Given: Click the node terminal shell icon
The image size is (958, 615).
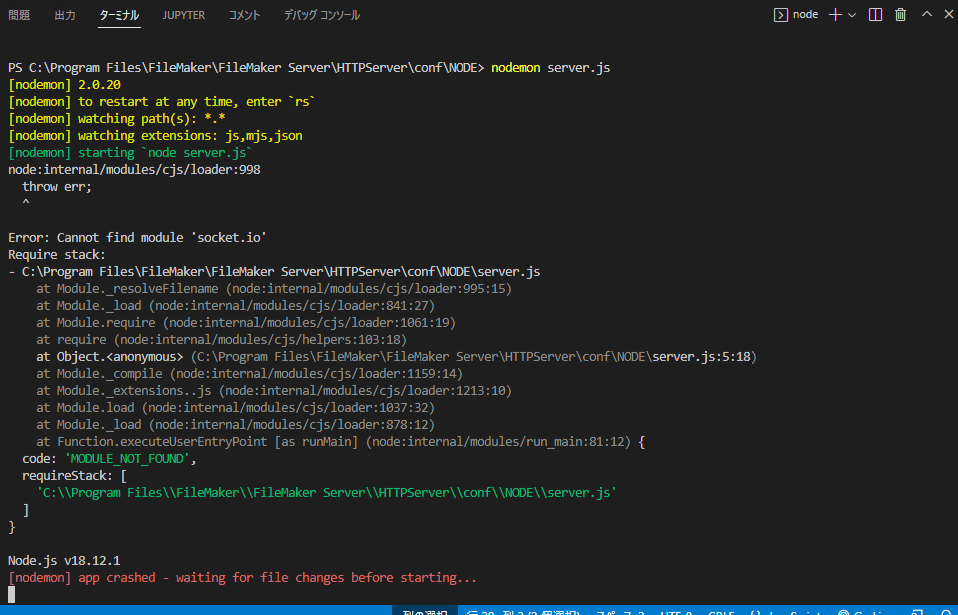Looking at the screenshot, I should tap(780, 15).
